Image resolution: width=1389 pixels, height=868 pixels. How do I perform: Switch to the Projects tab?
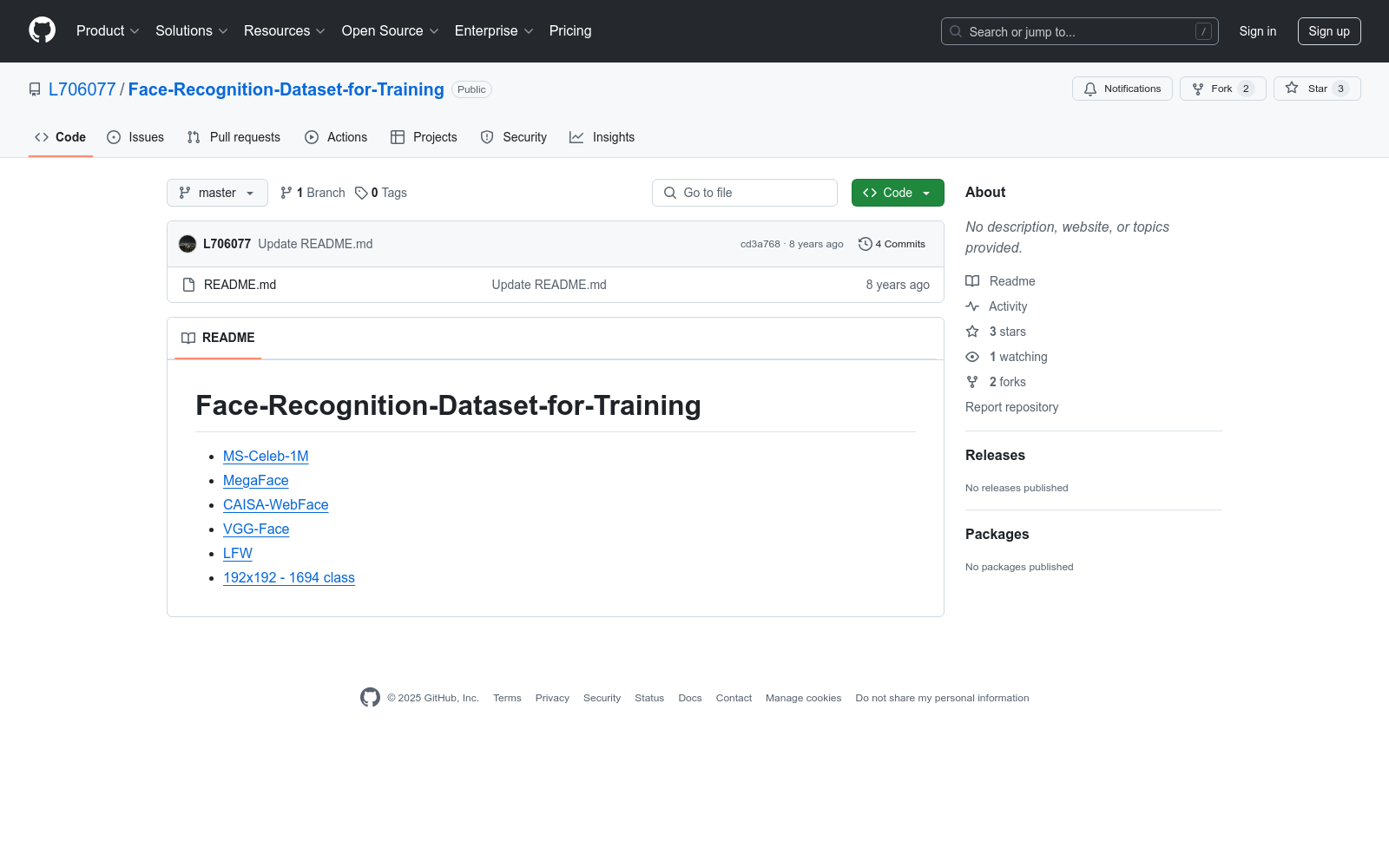[424, 137]
